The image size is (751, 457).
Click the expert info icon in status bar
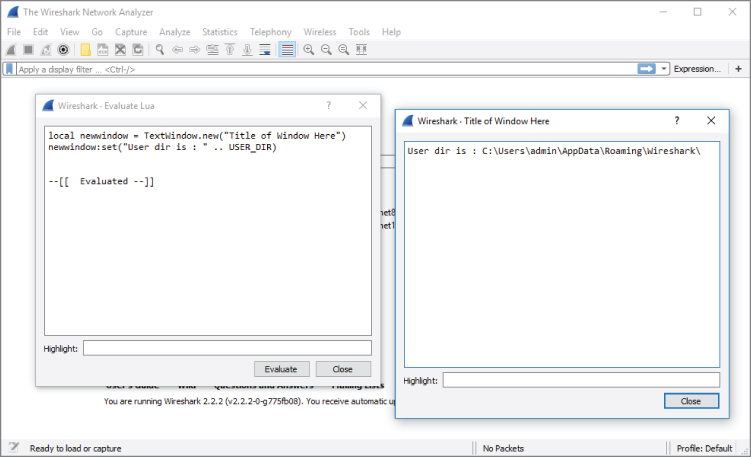13,447
